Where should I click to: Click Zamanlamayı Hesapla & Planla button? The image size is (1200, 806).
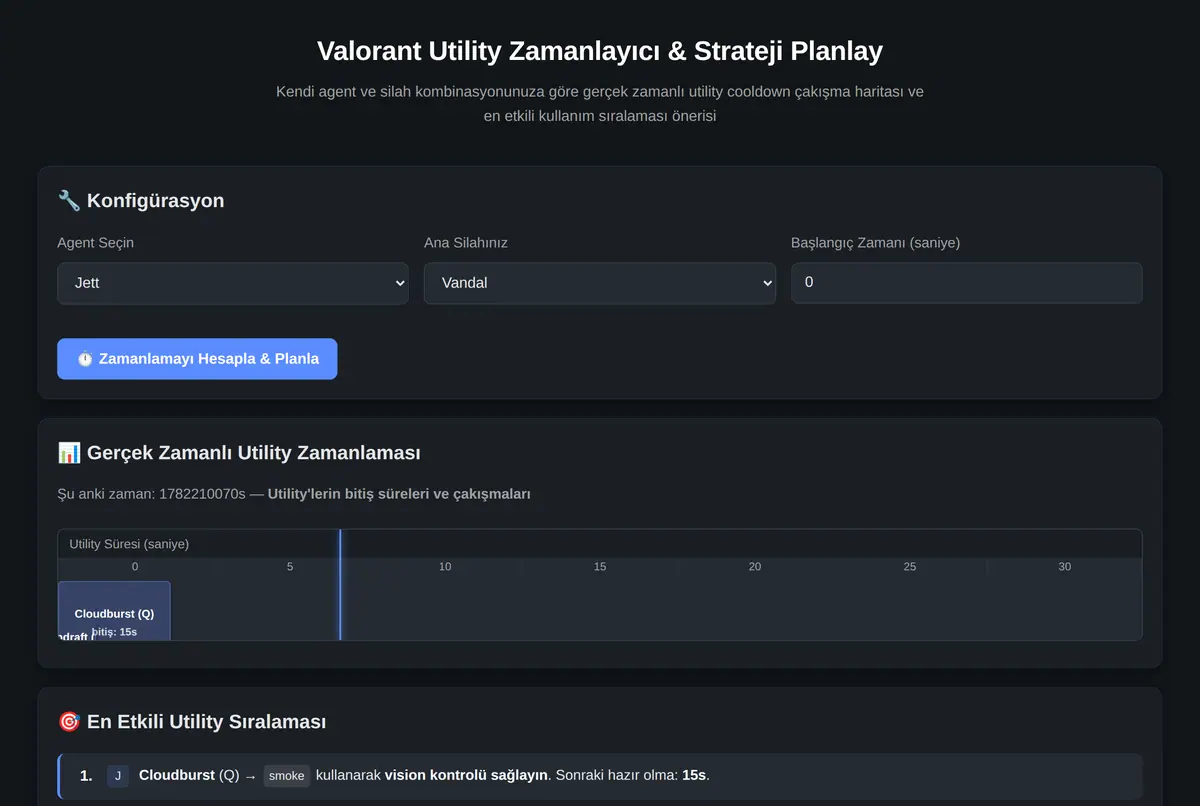tap(197, 359)
